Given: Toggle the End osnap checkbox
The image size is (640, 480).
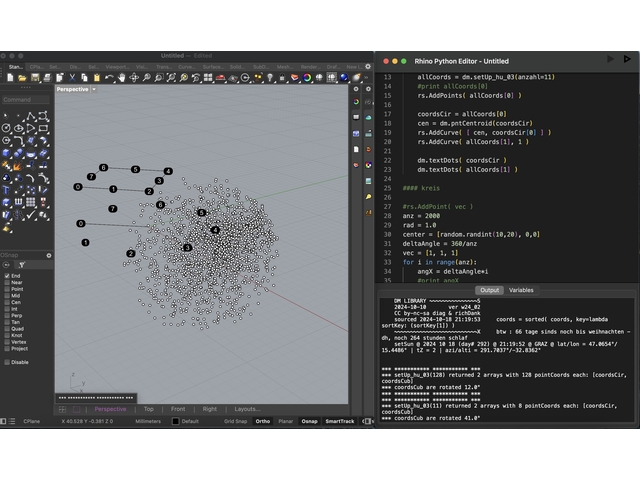Looking at the screenshot, I should [7, 276].
